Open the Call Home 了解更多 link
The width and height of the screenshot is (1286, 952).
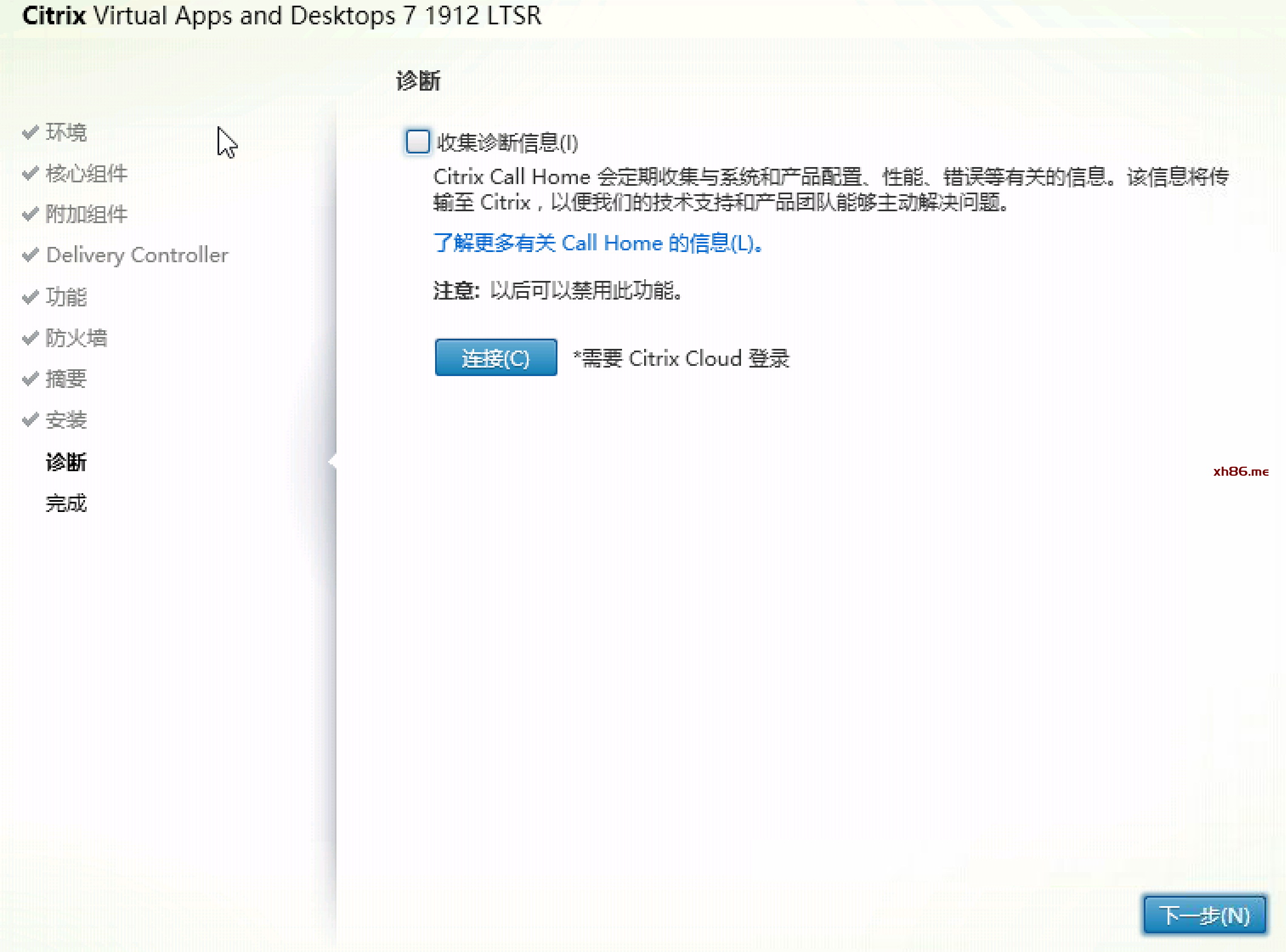coord(598,243)
